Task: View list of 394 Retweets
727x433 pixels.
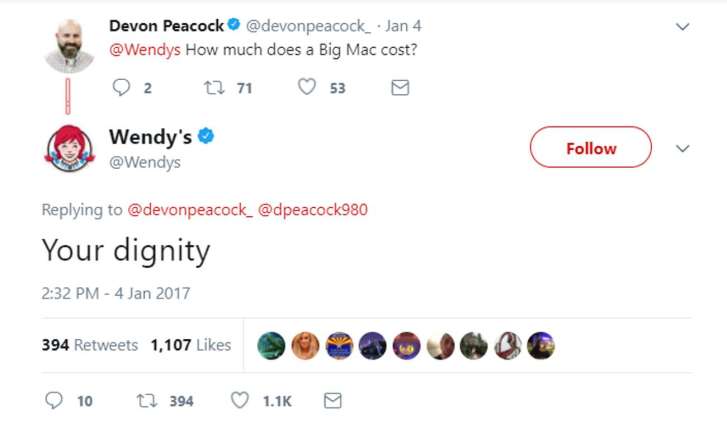Action: point(90,345)
